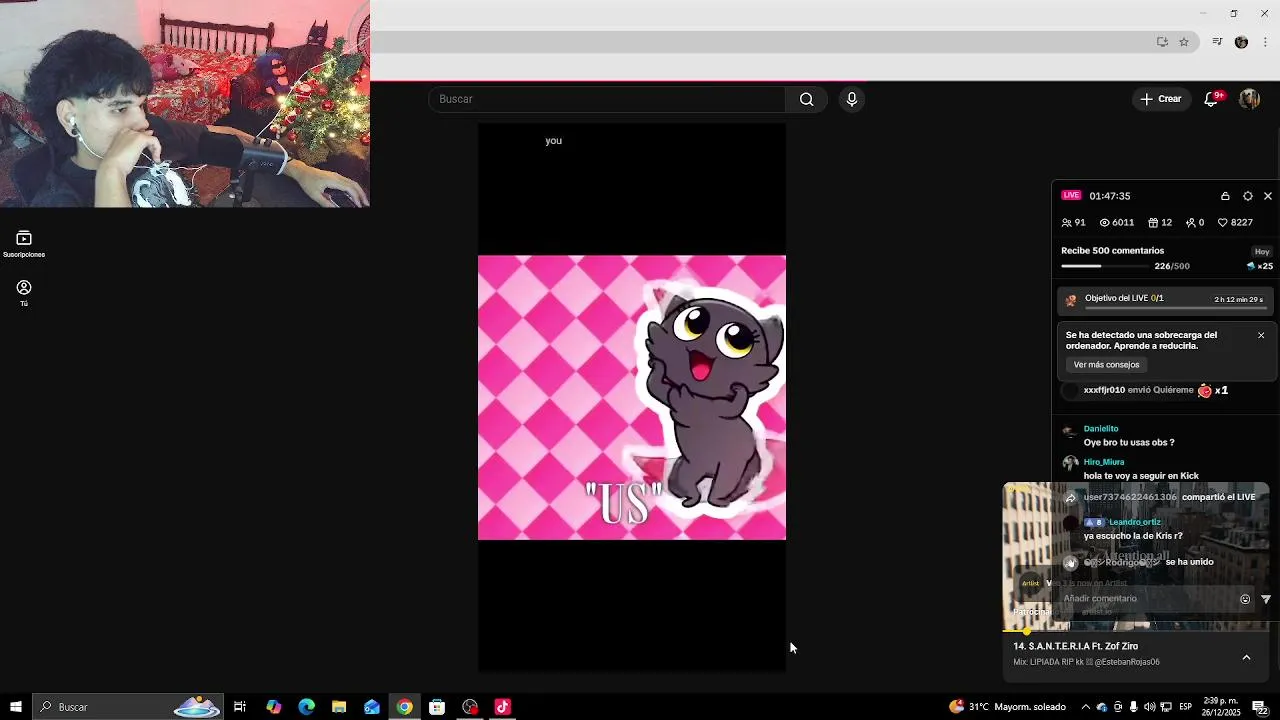This screenshot has height=720, width=1280.
Task: Click the Recibe 500 comentarios label
Action: [1113, 251]
